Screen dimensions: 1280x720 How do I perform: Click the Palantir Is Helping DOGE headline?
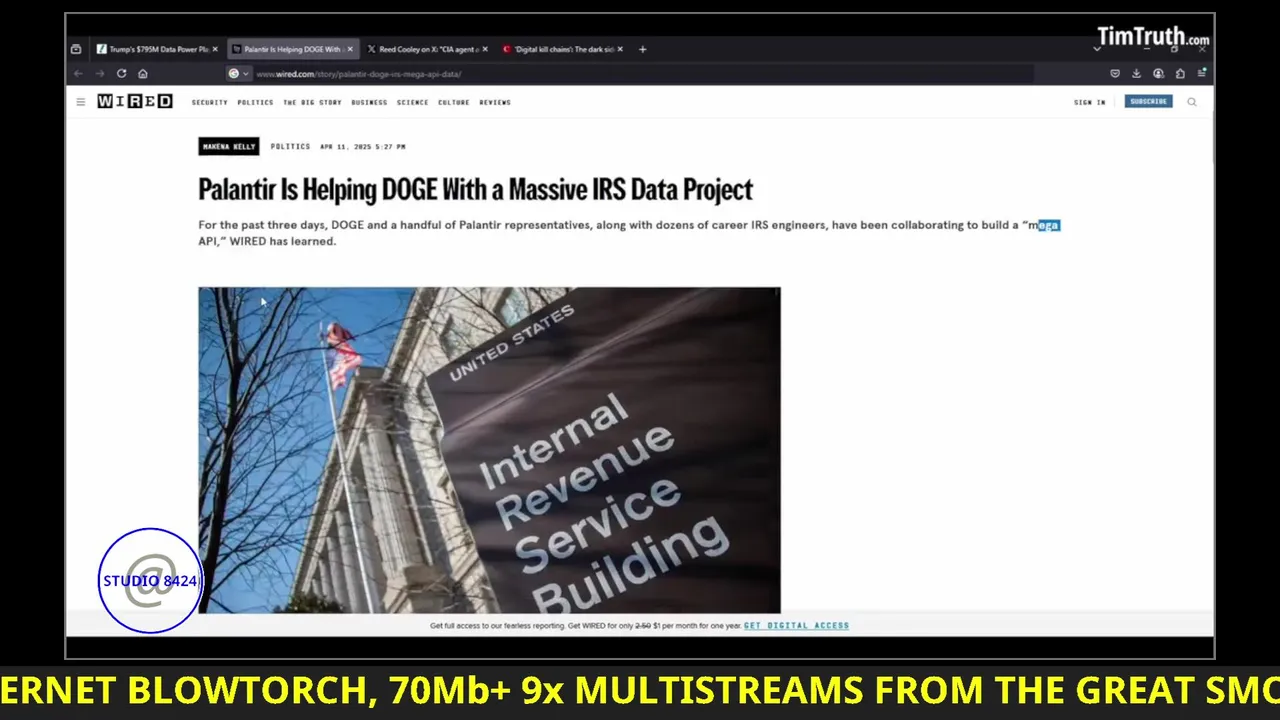pos(475,190)
